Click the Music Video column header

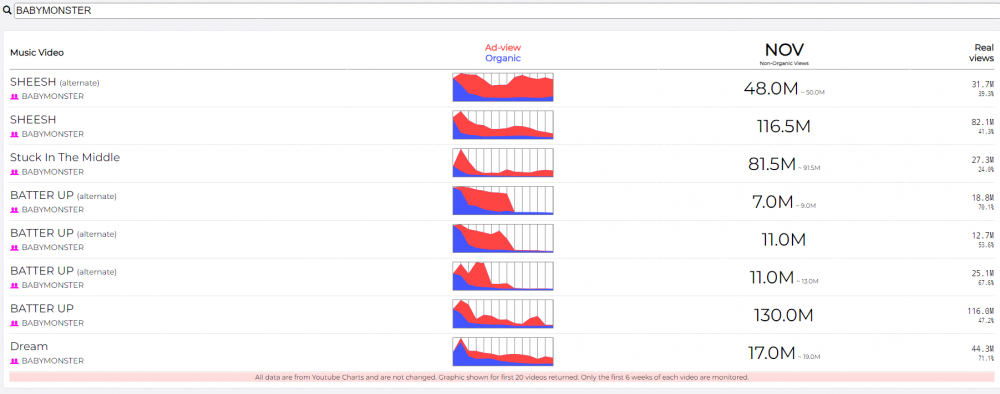click(x=37, y=53)
